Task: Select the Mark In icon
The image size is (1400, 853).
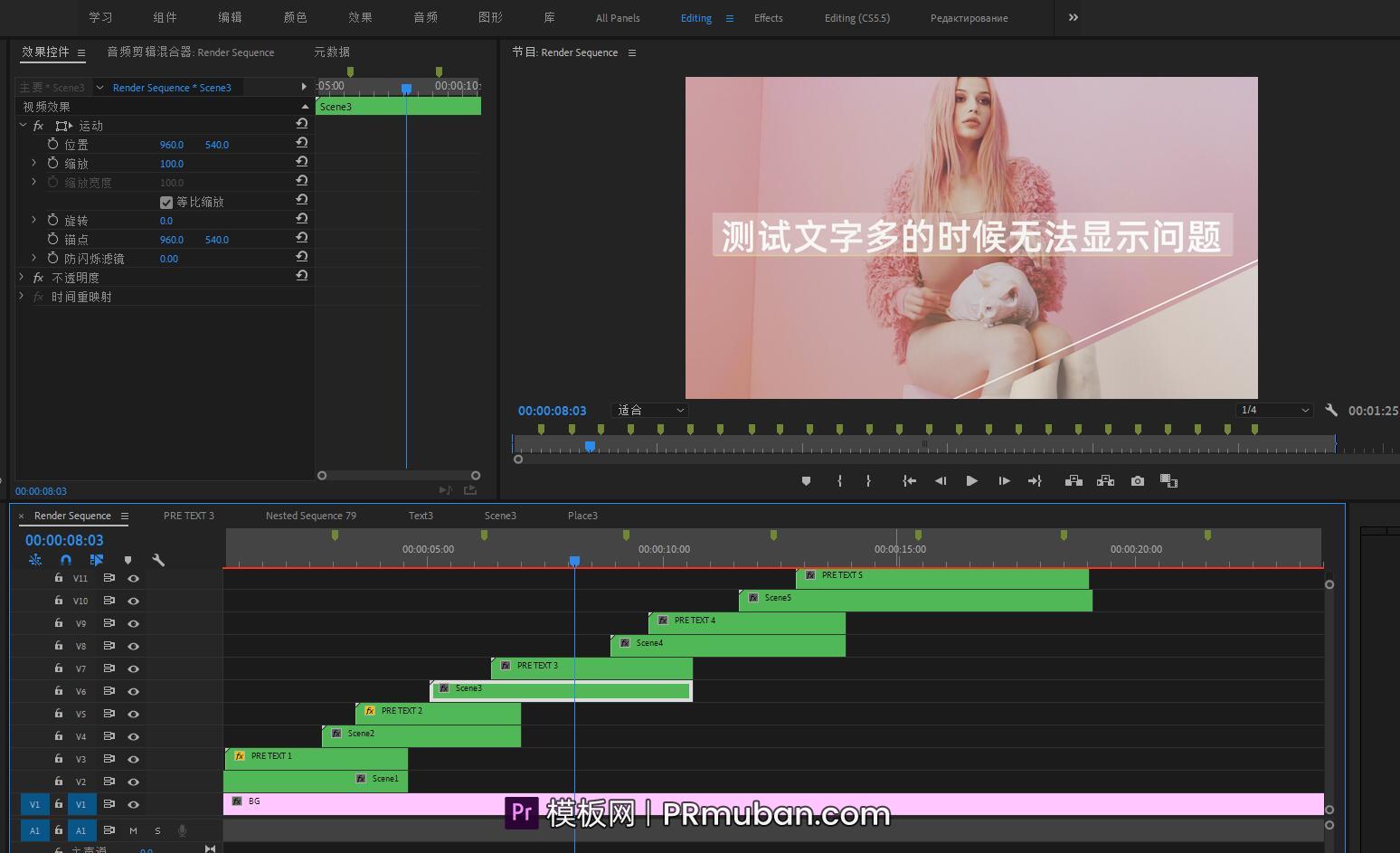Action: [838, 480]
